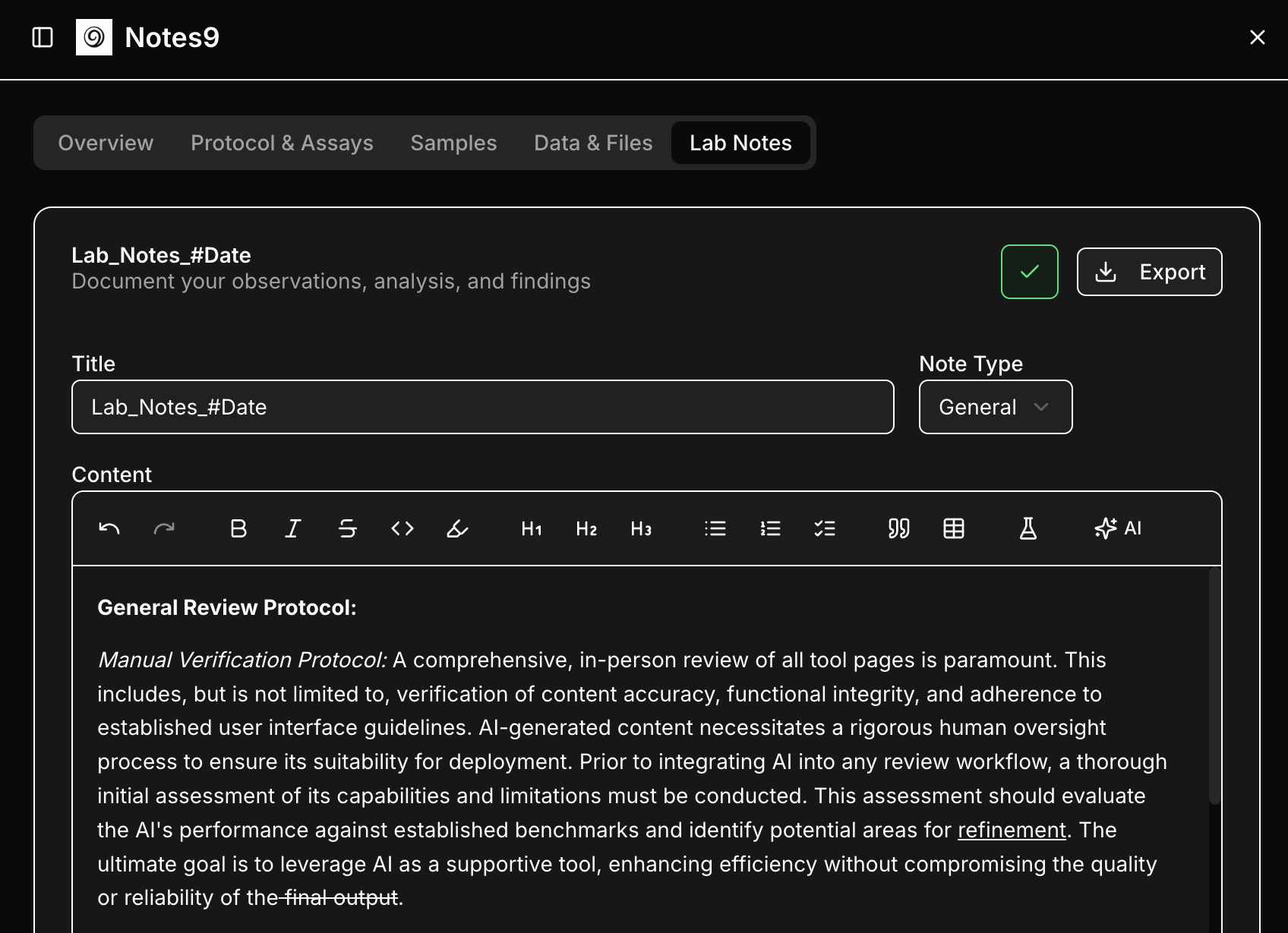
Task: Select the highlighter tool
Action: click(x=457, y=528)
